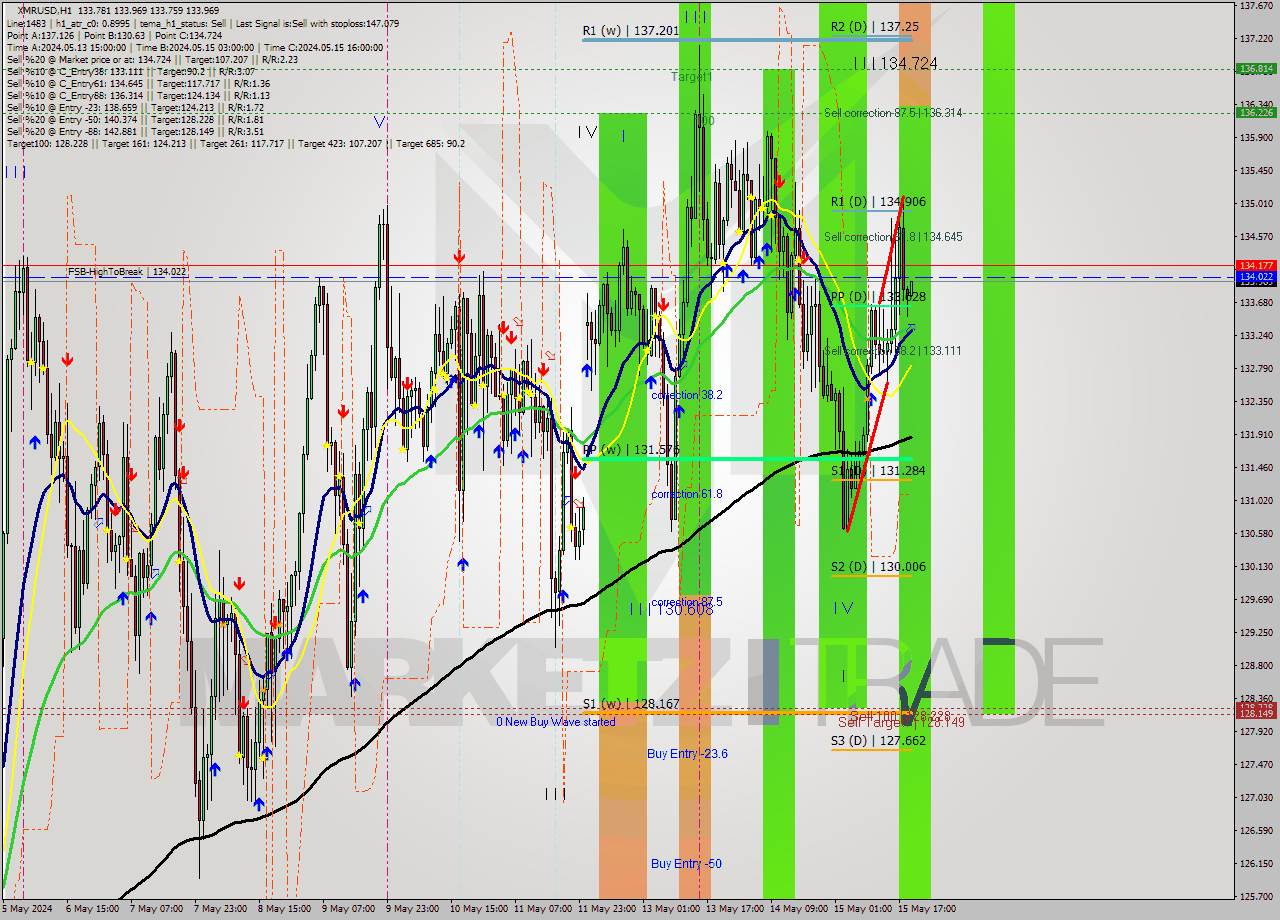This screenshot has height=920, width=1280.
Task: Click the PP (D) | 133.628 pivot label
Action: point(878,297)
